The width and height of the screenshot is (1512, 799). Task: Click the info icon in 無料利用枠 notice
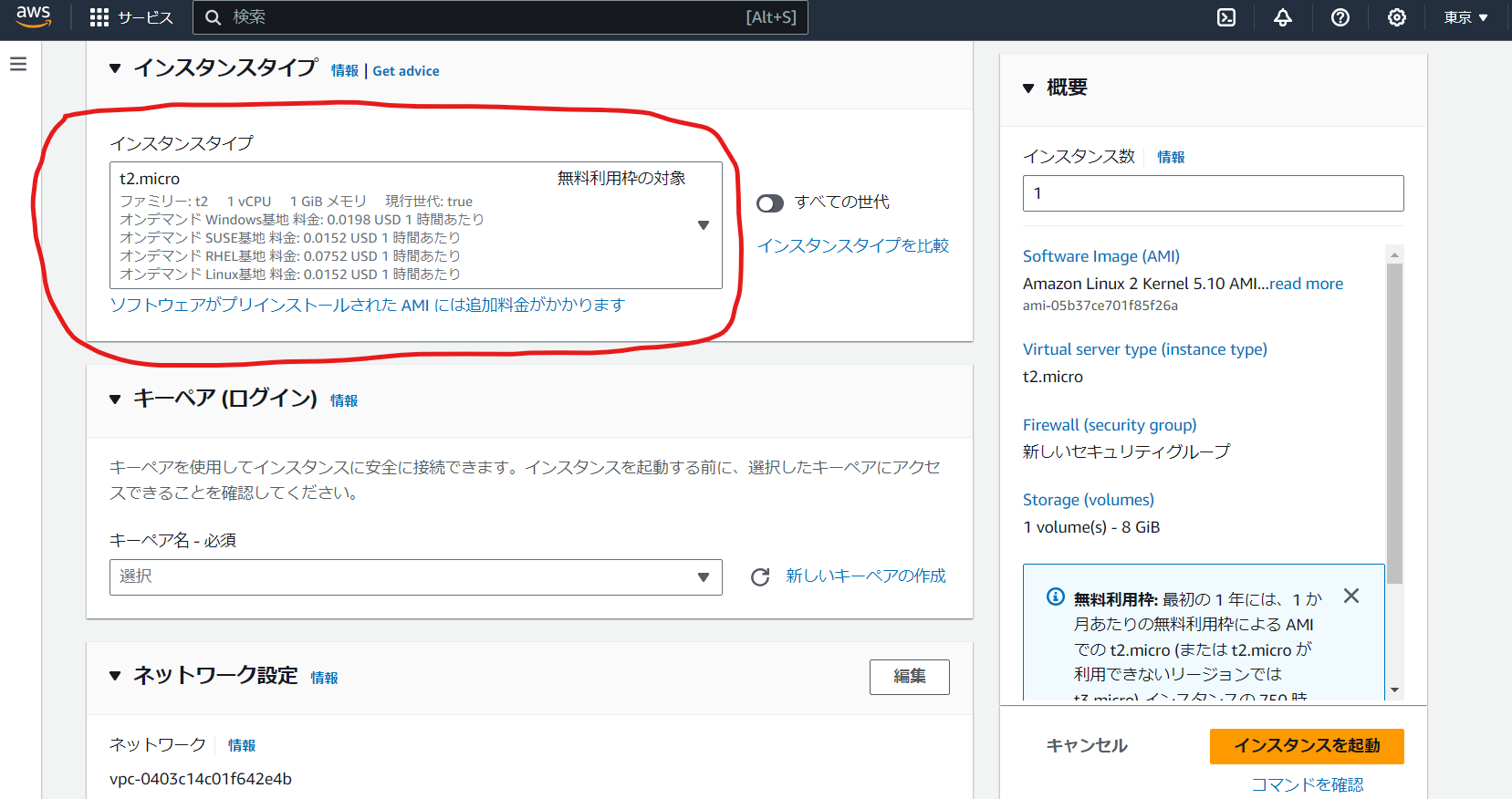click(x=1056, y=597)
